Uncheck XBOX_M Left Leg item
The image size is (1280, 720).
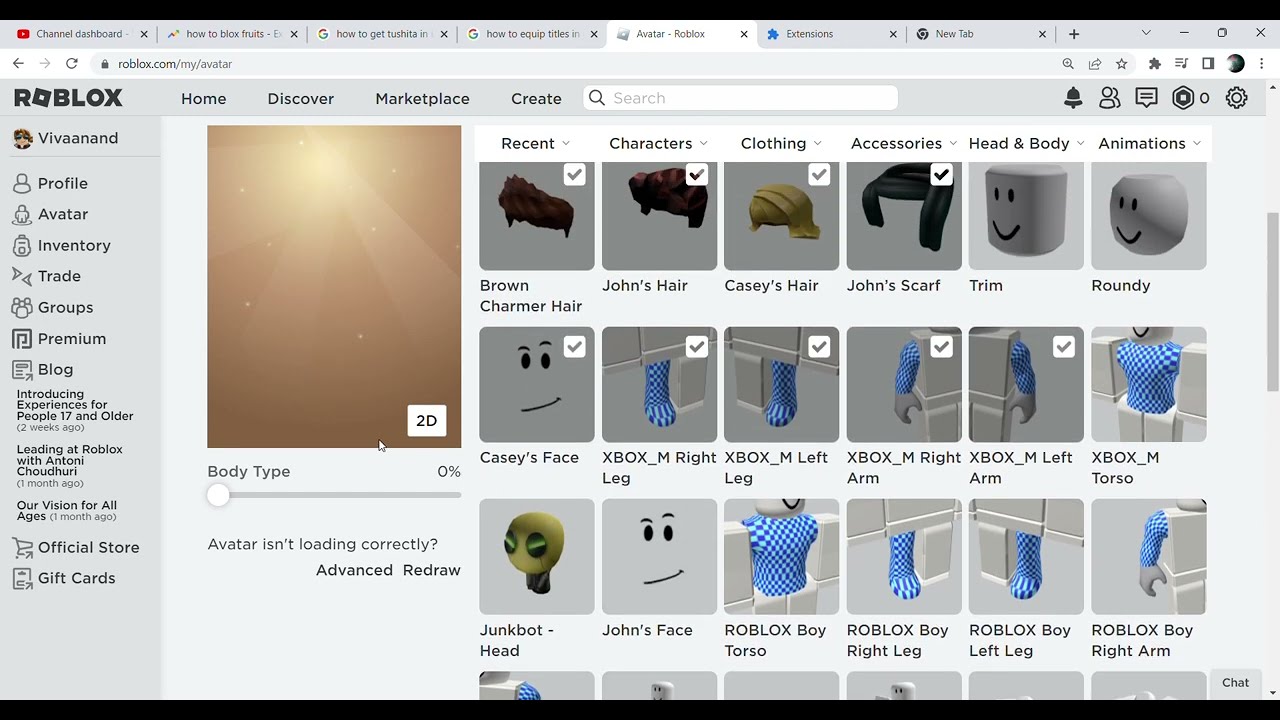click(819, 347)
